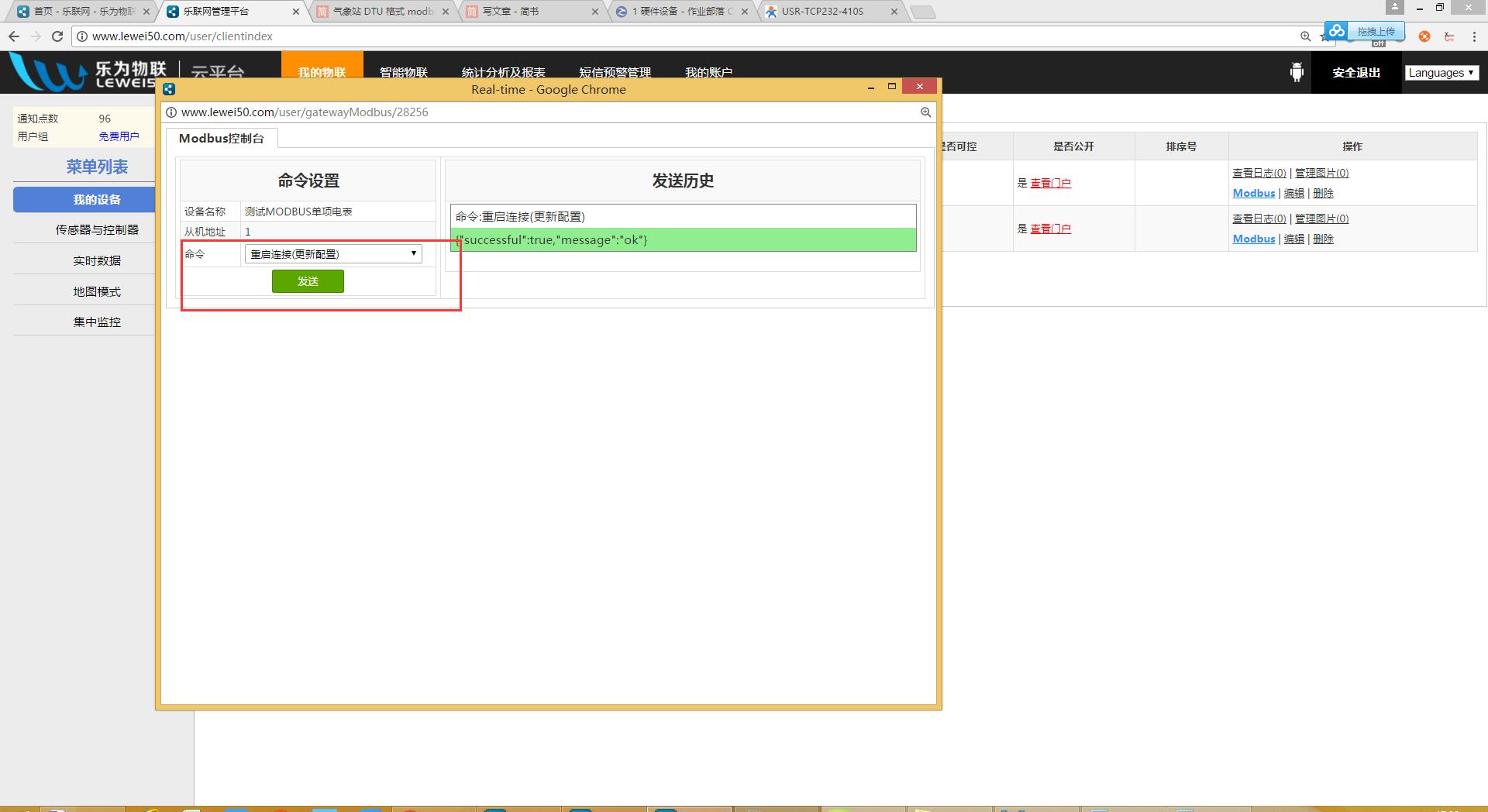The image size is (1488, 812).
Task: Click the 安全退出 logout button
Action: [x=1356, y=73]
